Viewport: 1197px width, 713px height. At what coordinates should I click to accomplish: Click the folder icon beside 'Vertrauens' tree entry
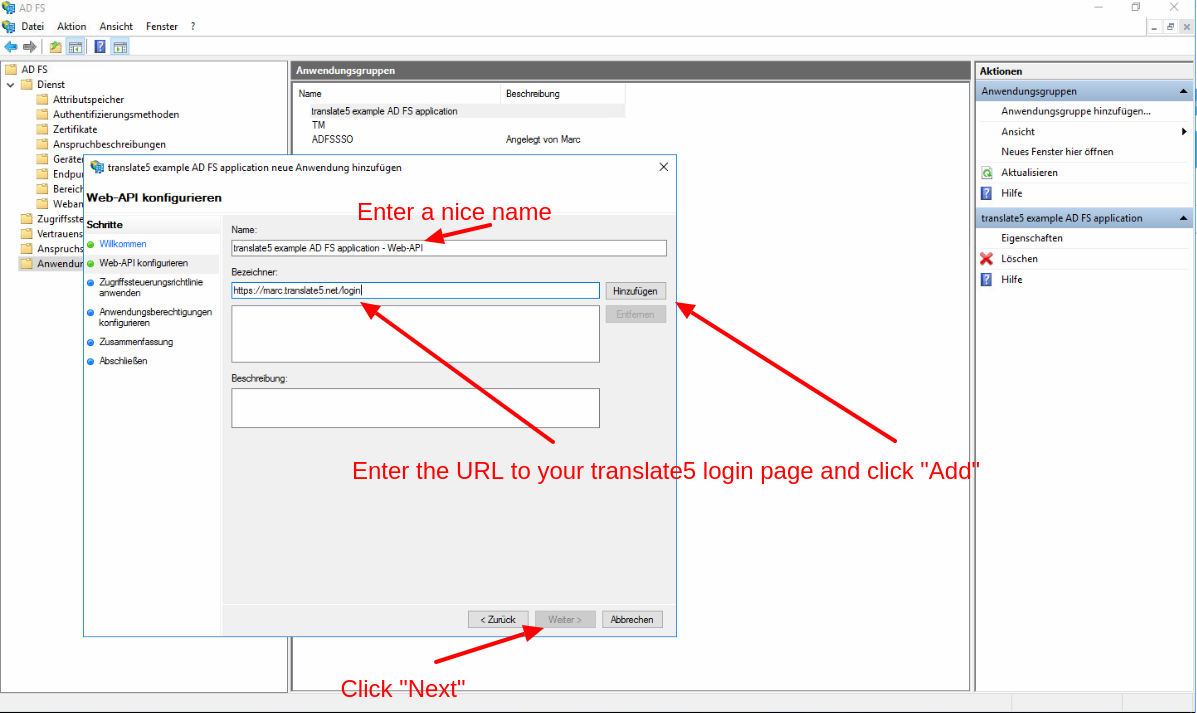27,234
